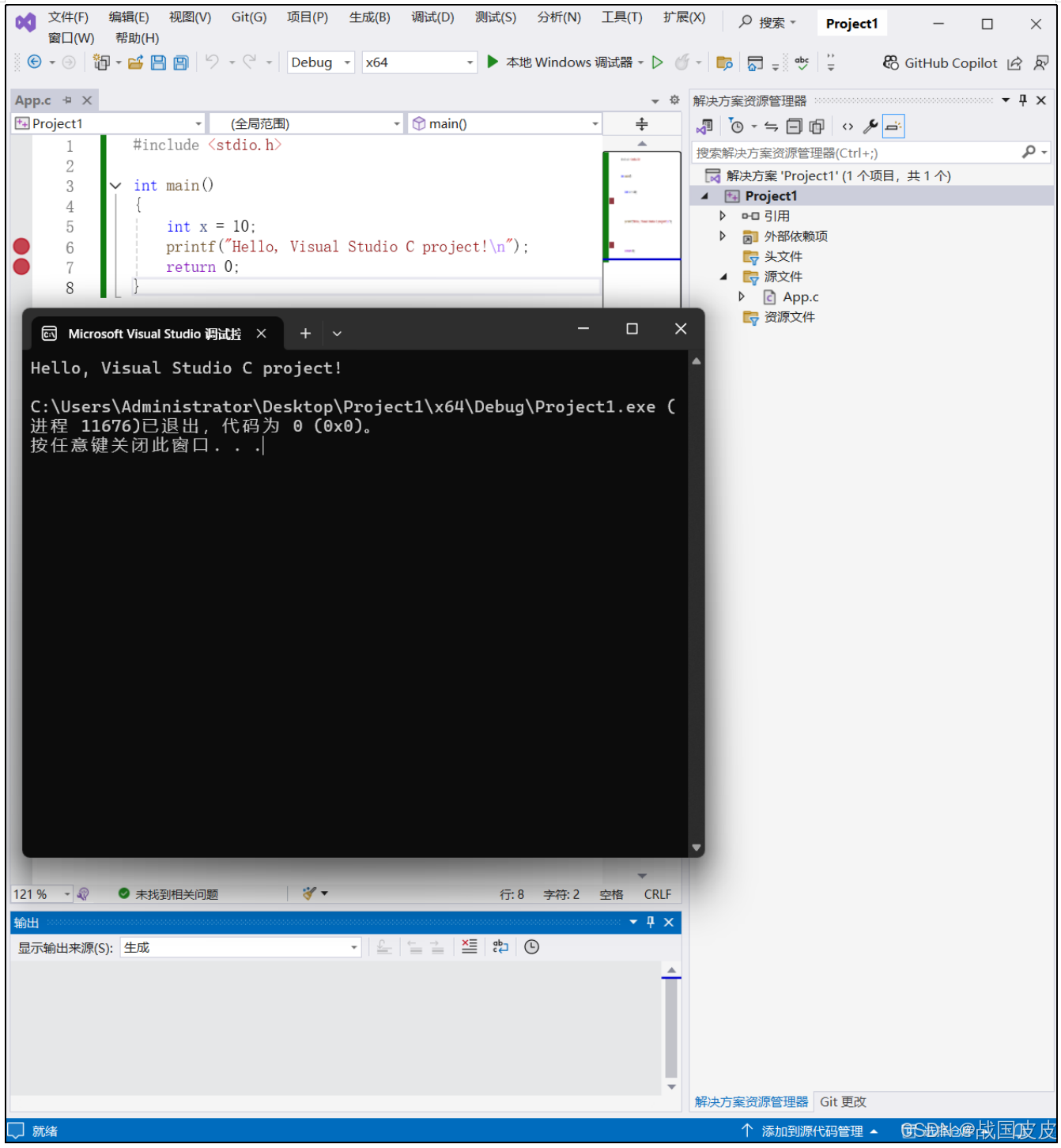Click view code angle brackets icon

point(848,127)
